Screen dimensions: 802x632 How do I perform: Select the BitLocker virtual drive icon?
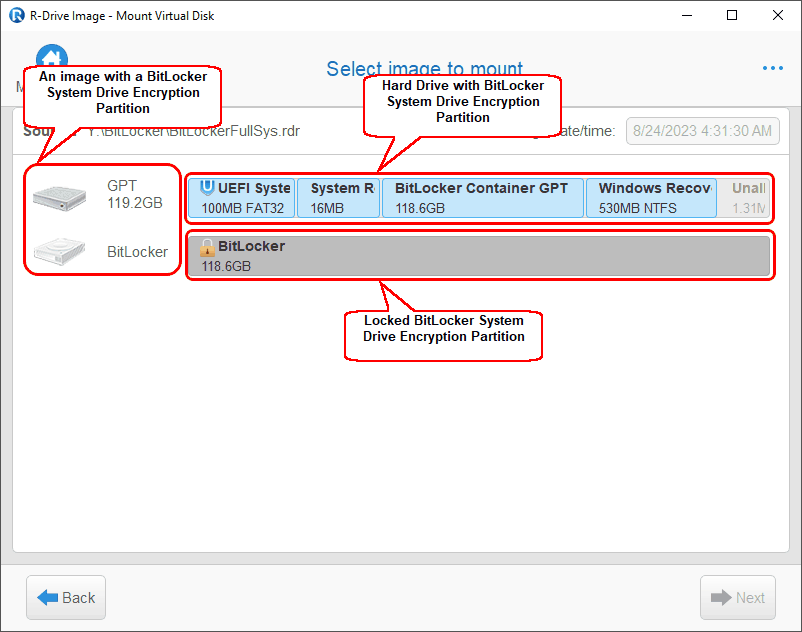59,251
